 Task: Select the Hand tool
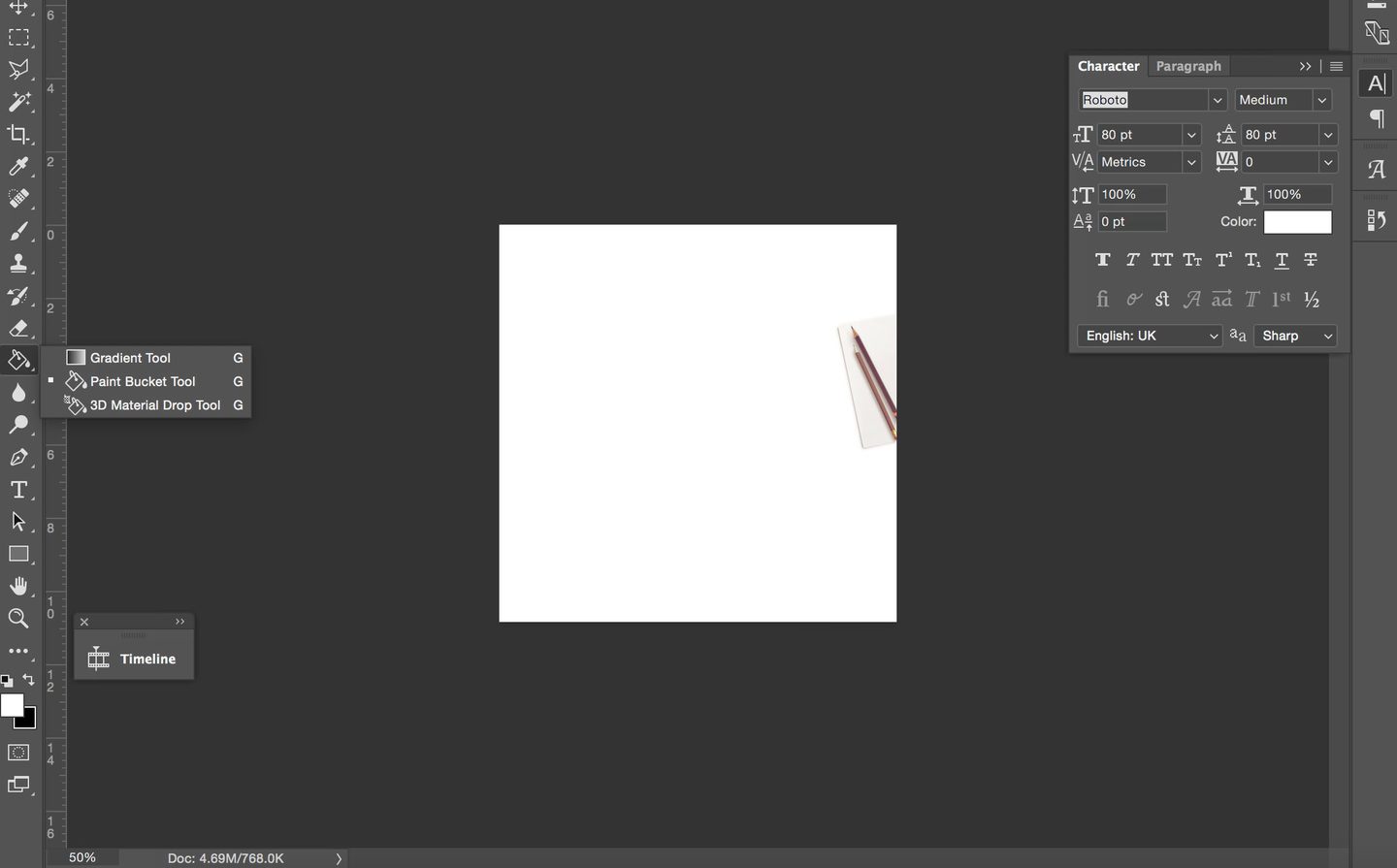tap(18, 585)
